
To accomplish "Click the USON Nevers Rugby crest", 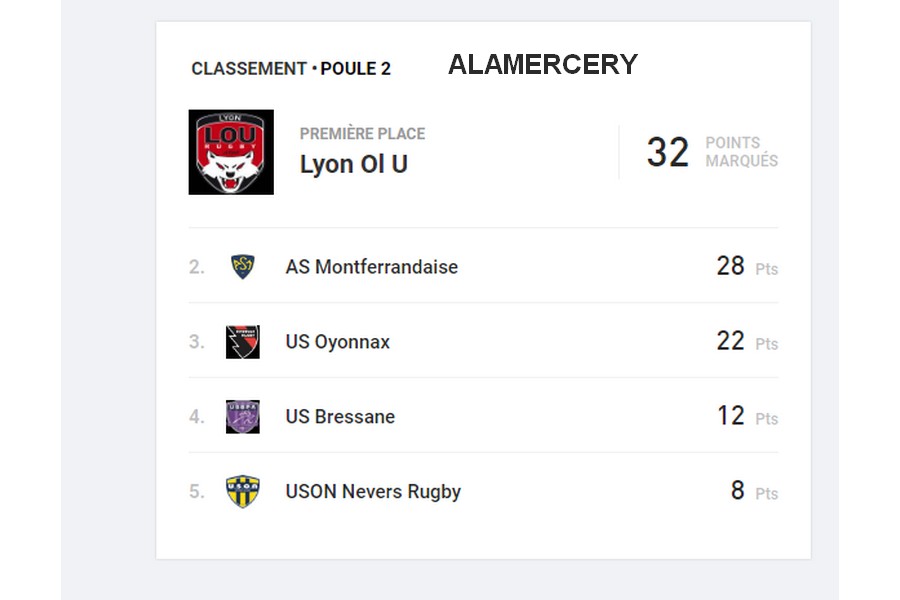I will pos(243,491).
